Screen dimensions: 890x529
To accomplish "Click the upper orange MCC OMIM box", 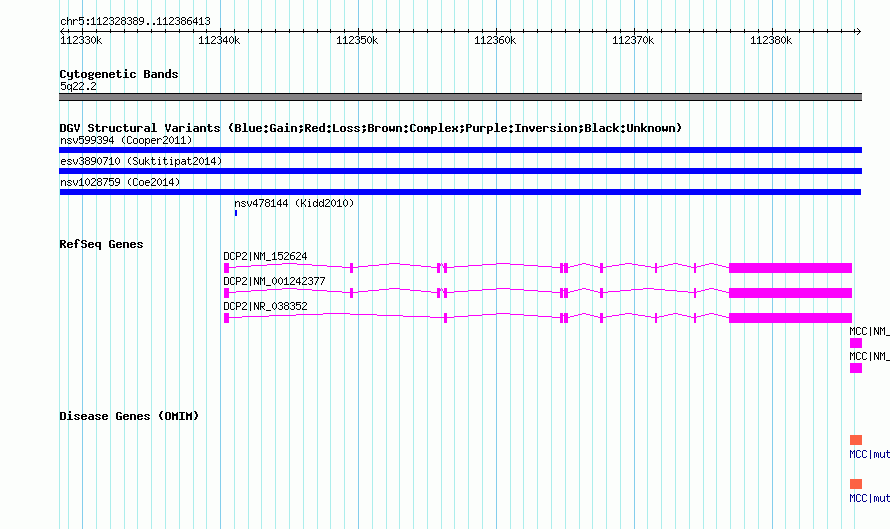I will [856, 440].
